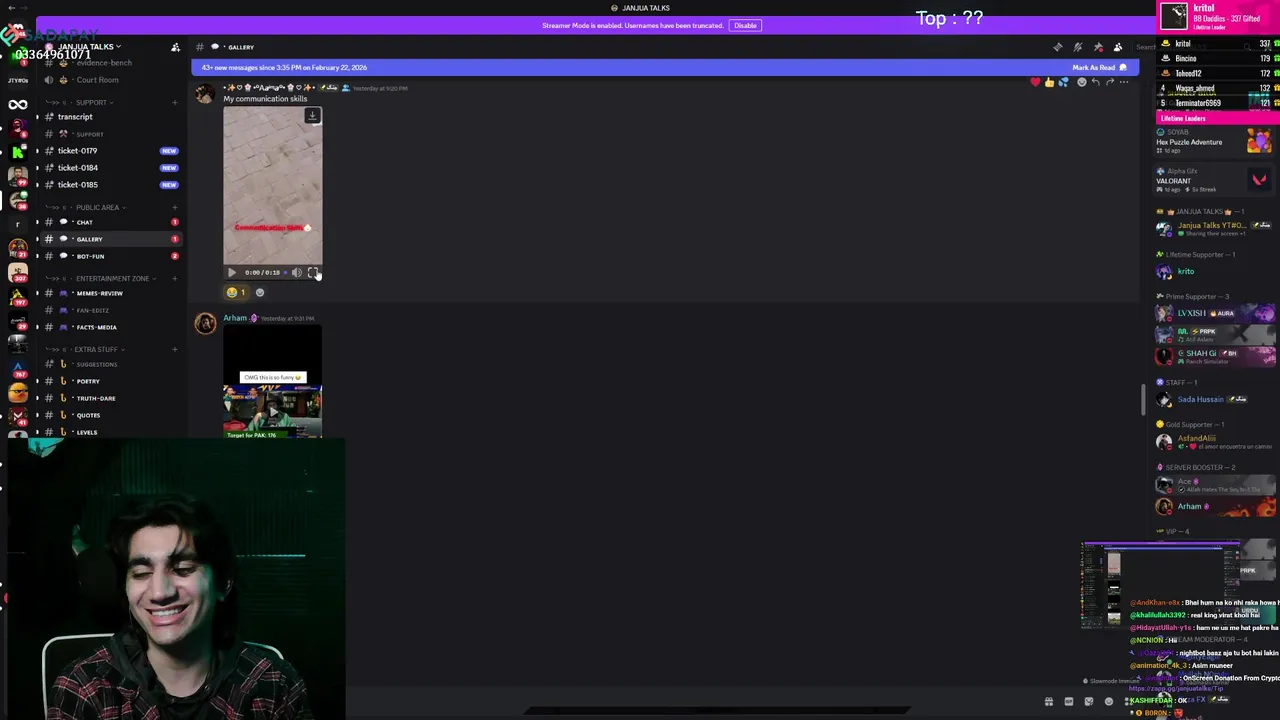Disable streamer mode

coord(745,25)
